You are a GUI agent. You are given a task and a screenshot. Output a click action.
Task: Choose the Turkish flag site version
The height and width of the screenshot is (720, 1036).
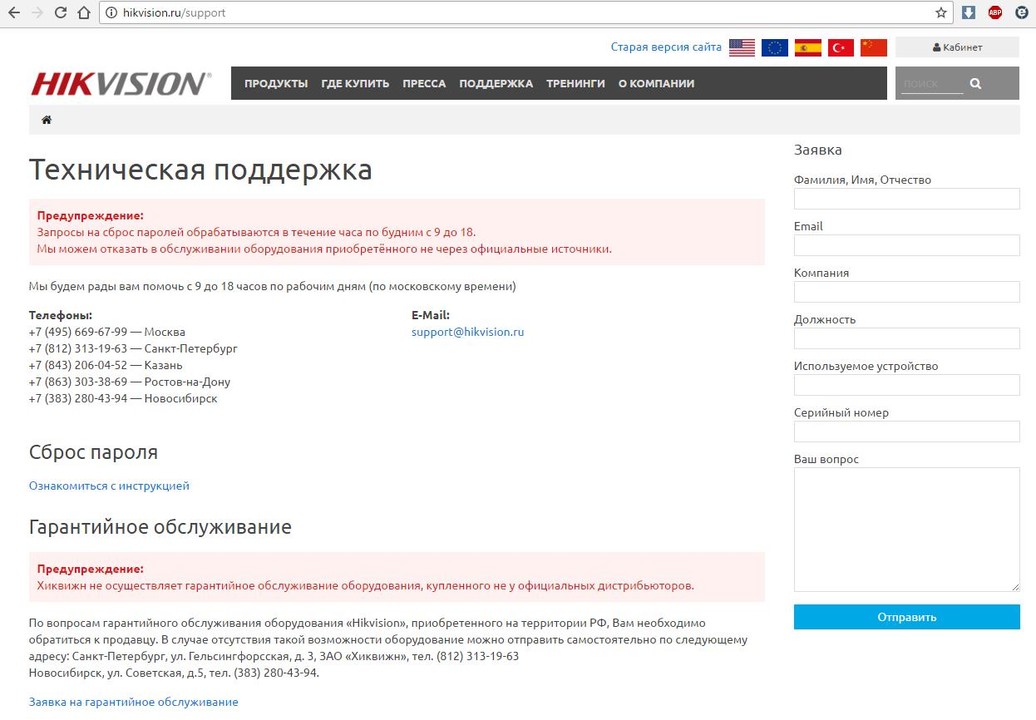point(840,48)
